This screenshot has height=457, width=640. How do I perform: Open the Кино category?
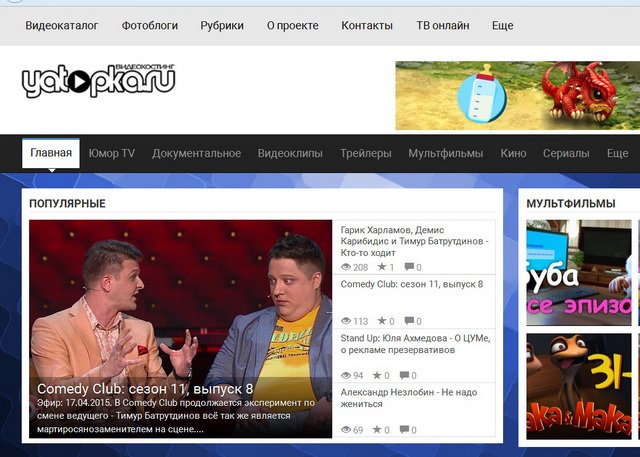pos(513,153)
